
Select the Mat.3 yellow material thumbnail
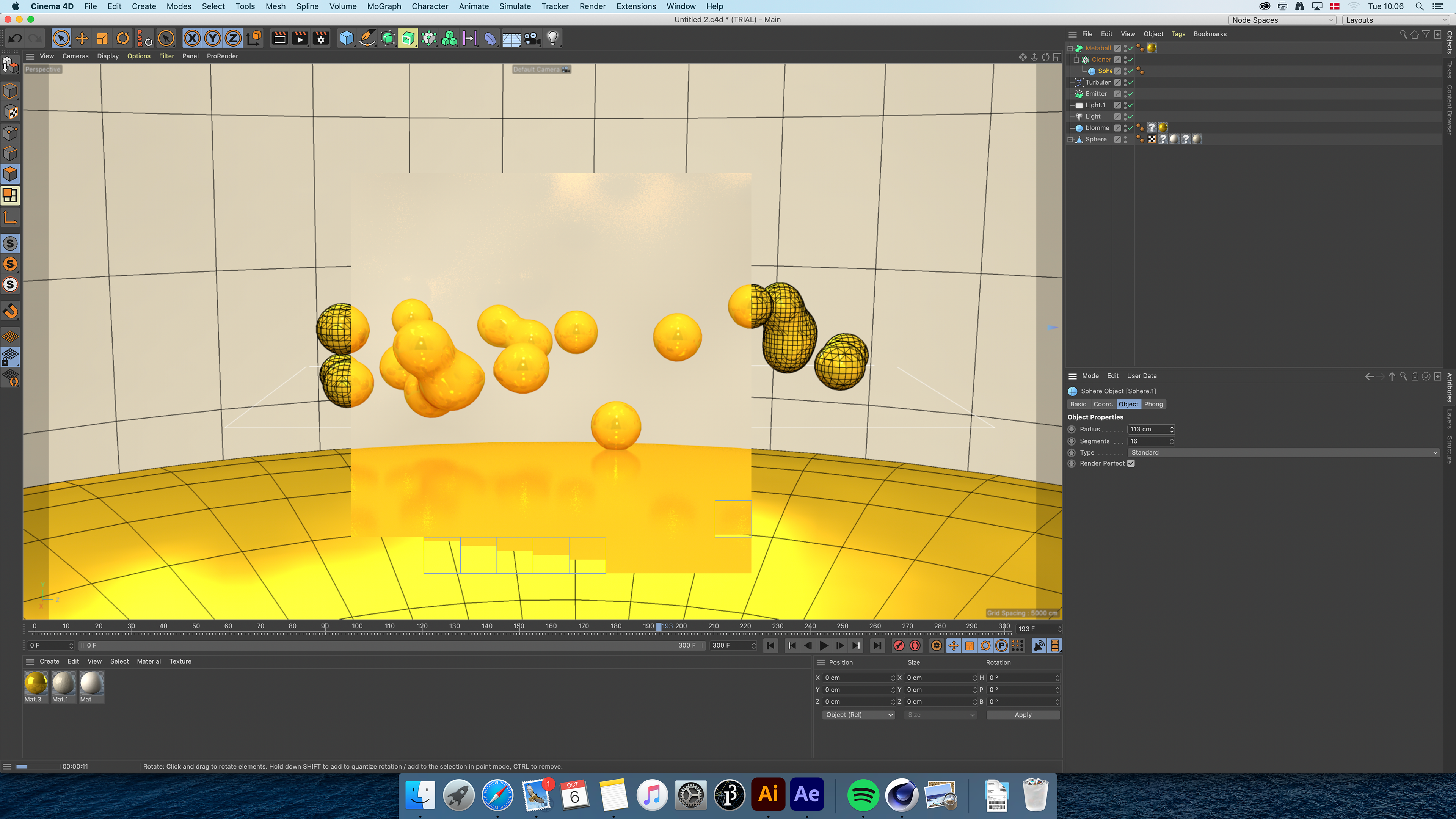(36, 683)
